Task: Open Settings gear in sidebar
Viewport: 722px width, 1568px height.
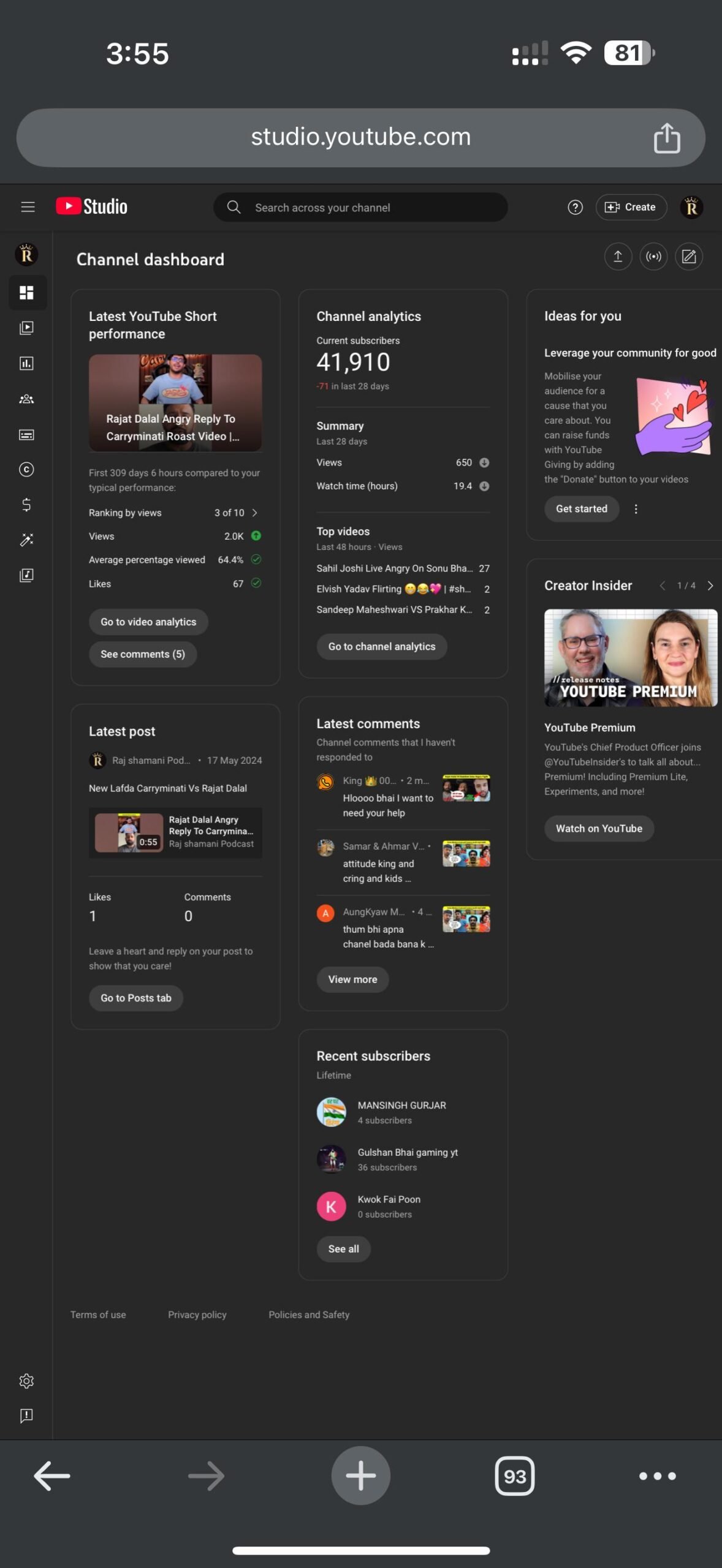Action: [26, 1381]
